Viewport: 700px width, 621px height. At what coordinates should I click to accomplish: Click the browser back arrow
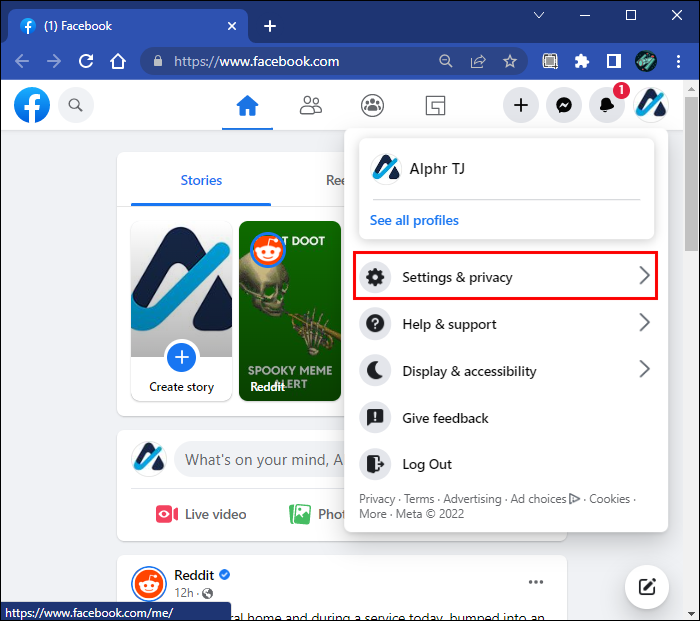(22, 61)
